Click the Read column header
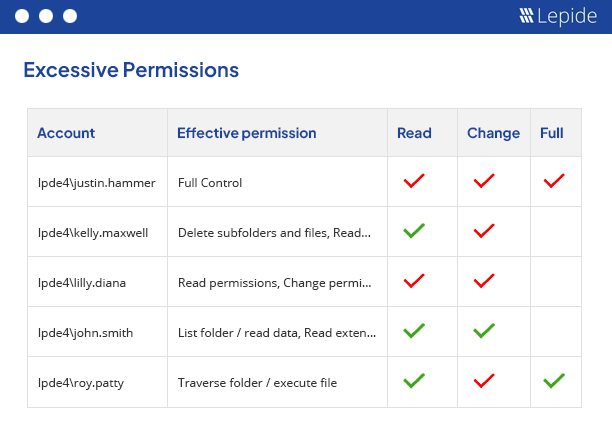The height and width of the screenshot is (430, 612). 414,133
